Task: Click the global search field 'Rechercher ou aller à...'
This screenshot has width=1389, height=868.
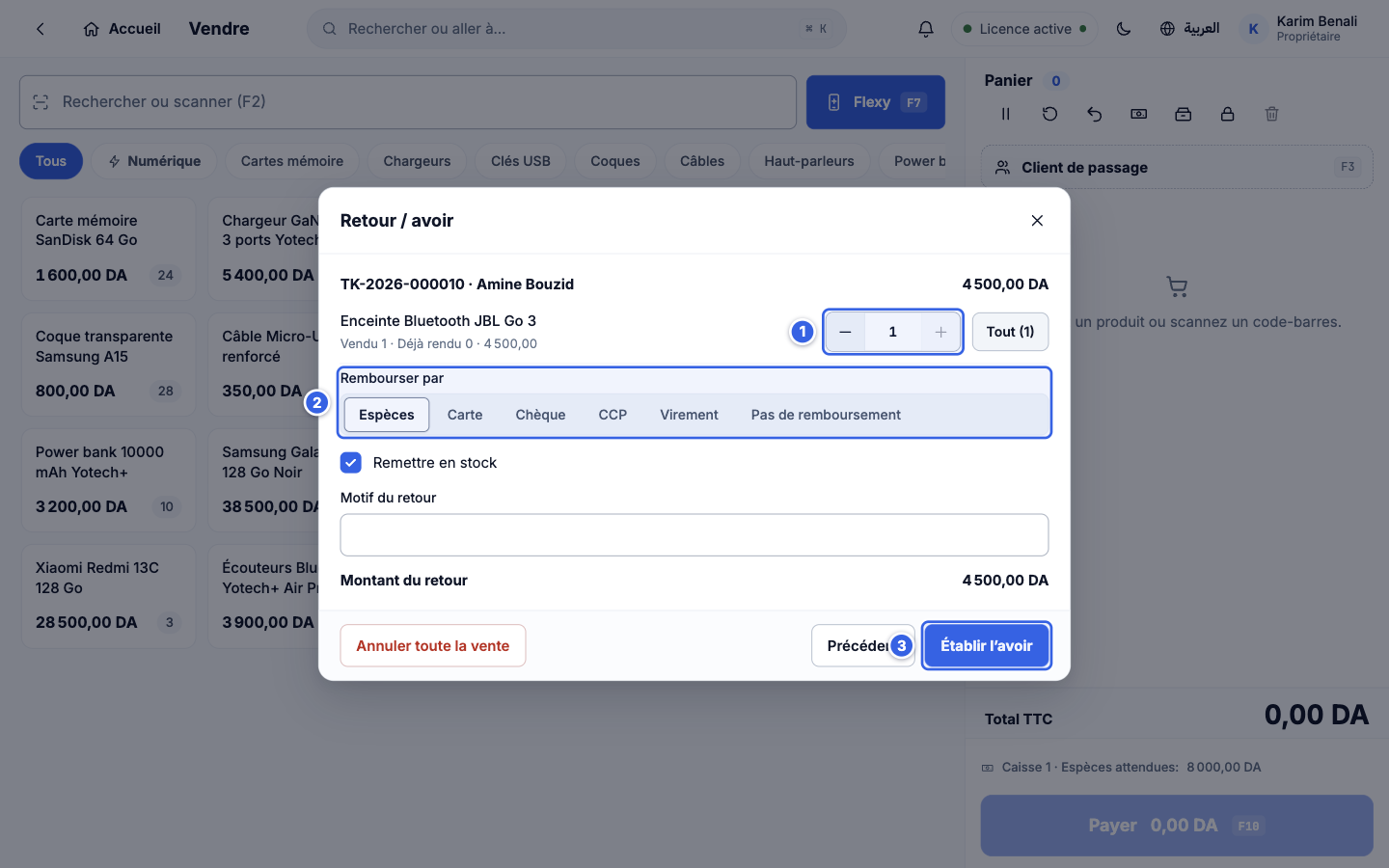Action: (576, 29)
